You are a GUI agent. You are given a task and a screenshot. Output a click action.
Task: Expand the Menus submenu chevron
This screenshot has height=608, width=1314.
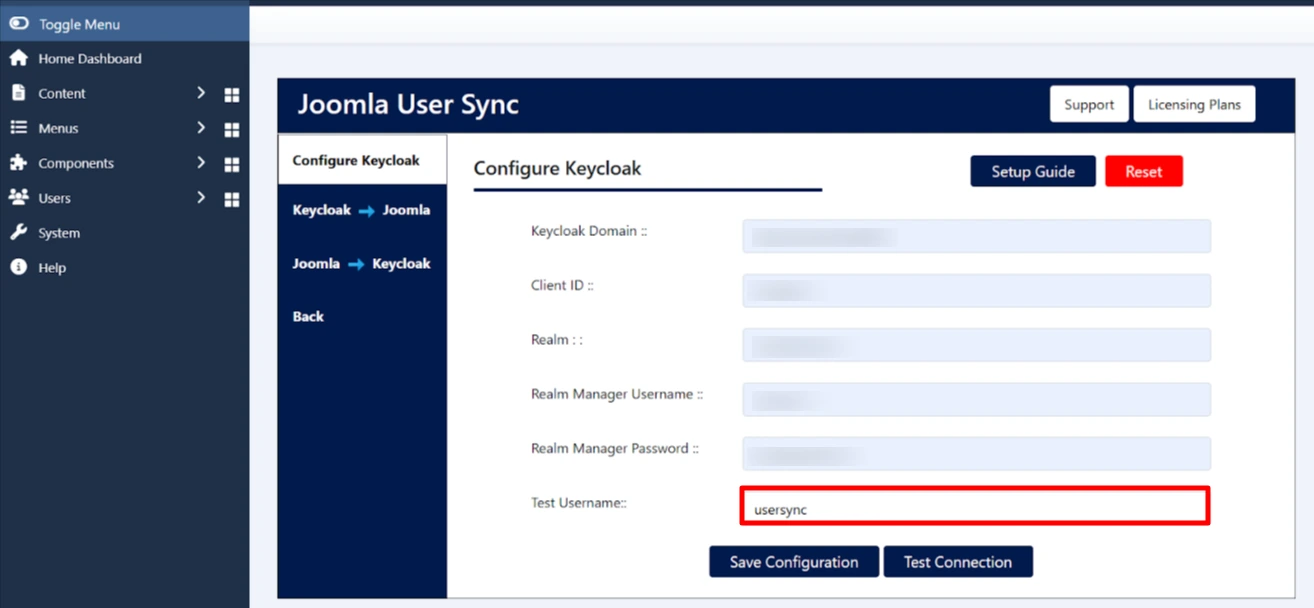click(201, 128)
